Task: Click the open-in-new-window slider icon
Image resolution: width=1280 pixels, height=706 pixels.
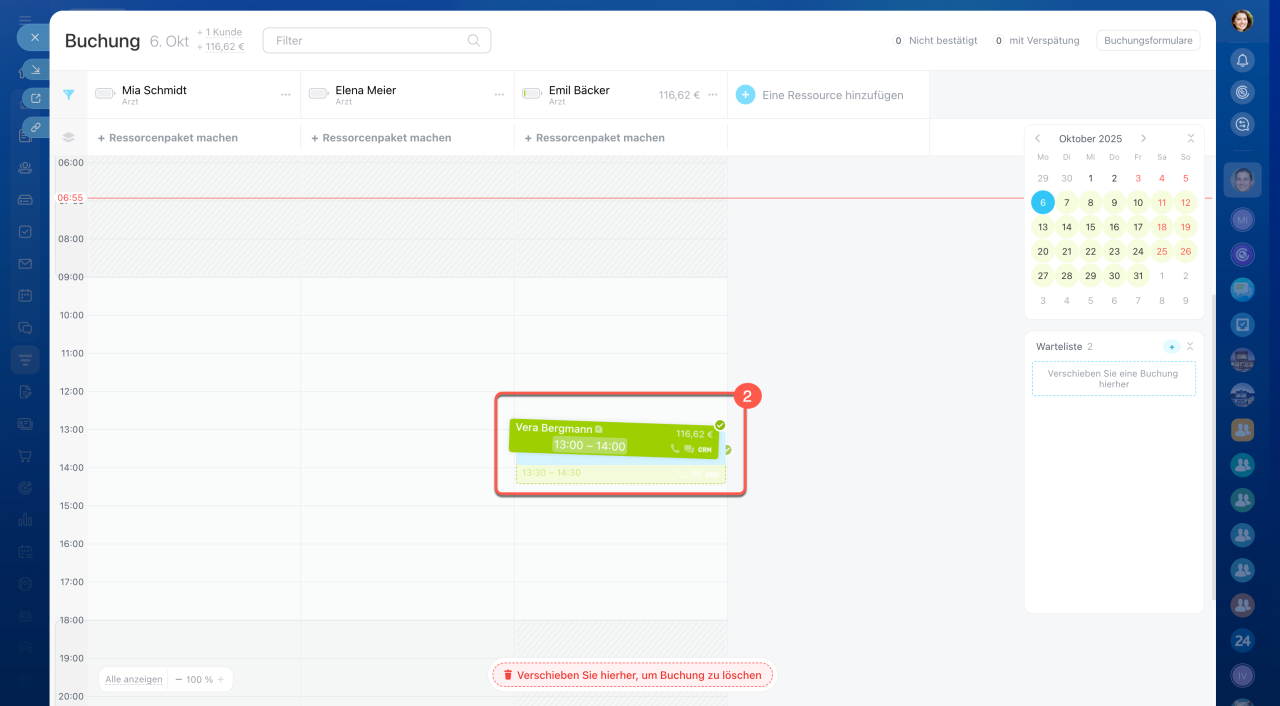Action: [36, 98]
